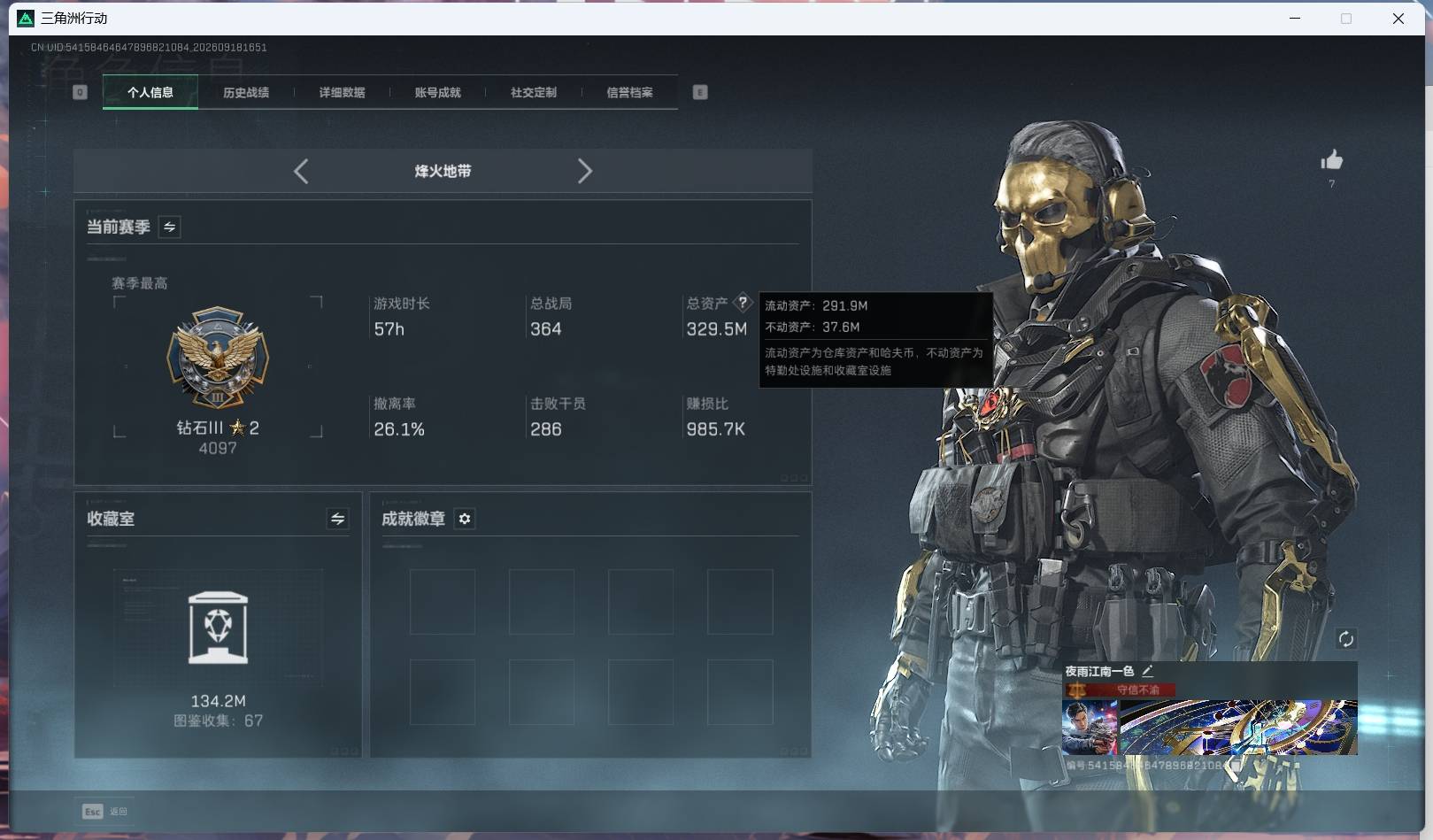Switch to previous game mode with left arrow

click(x=301, y=171)
